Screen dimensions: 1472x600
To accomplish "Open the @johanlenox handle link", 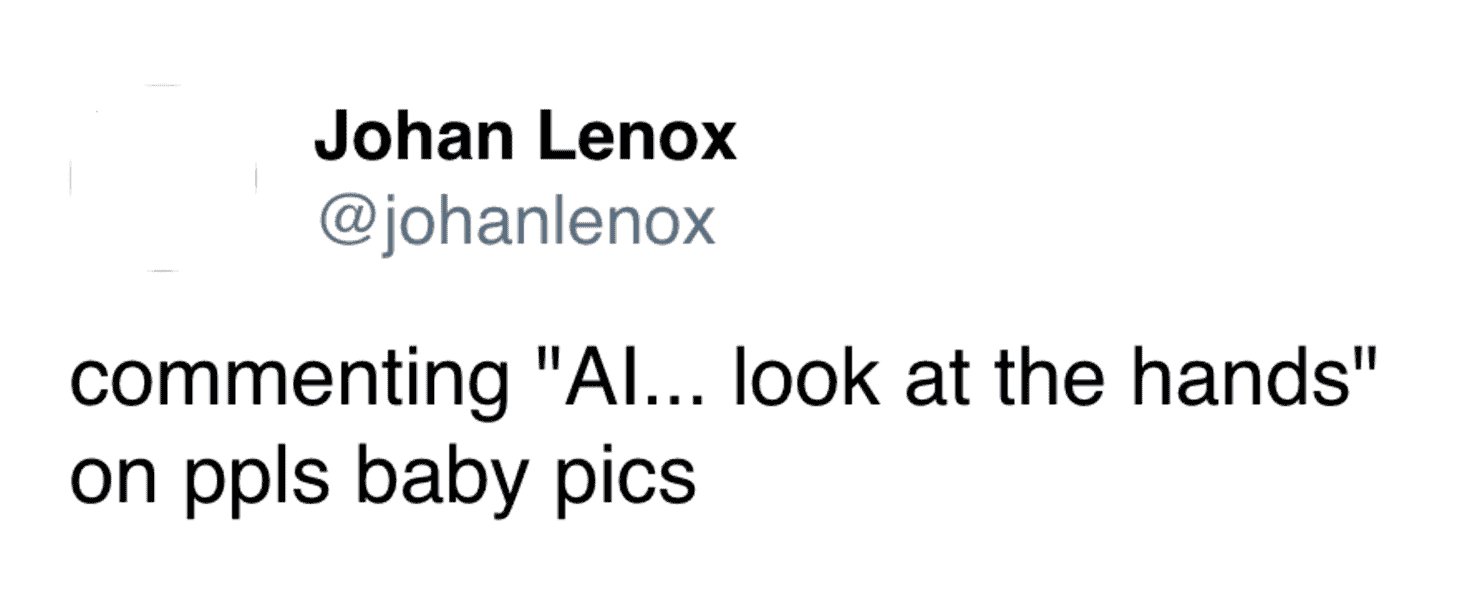I will click(x=516, y=222).
